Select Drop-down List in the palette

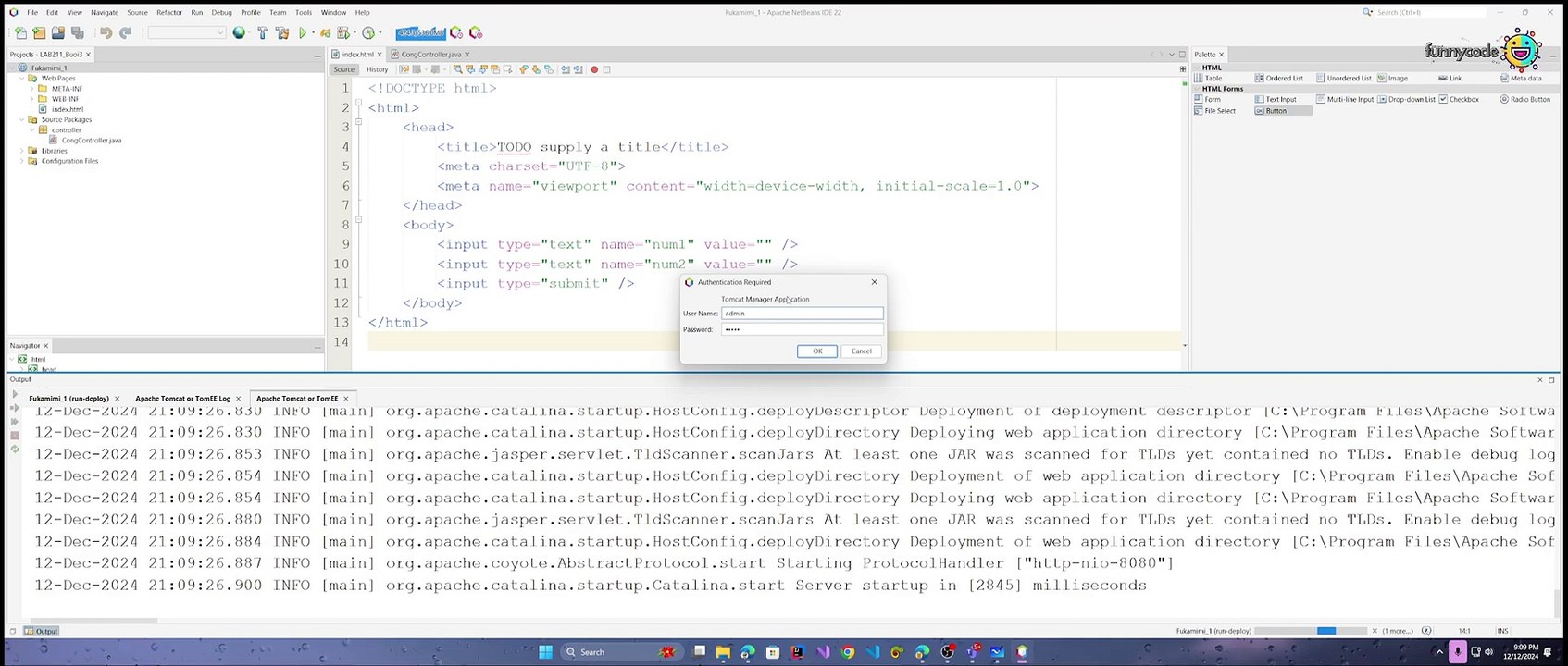point(1406,99)
